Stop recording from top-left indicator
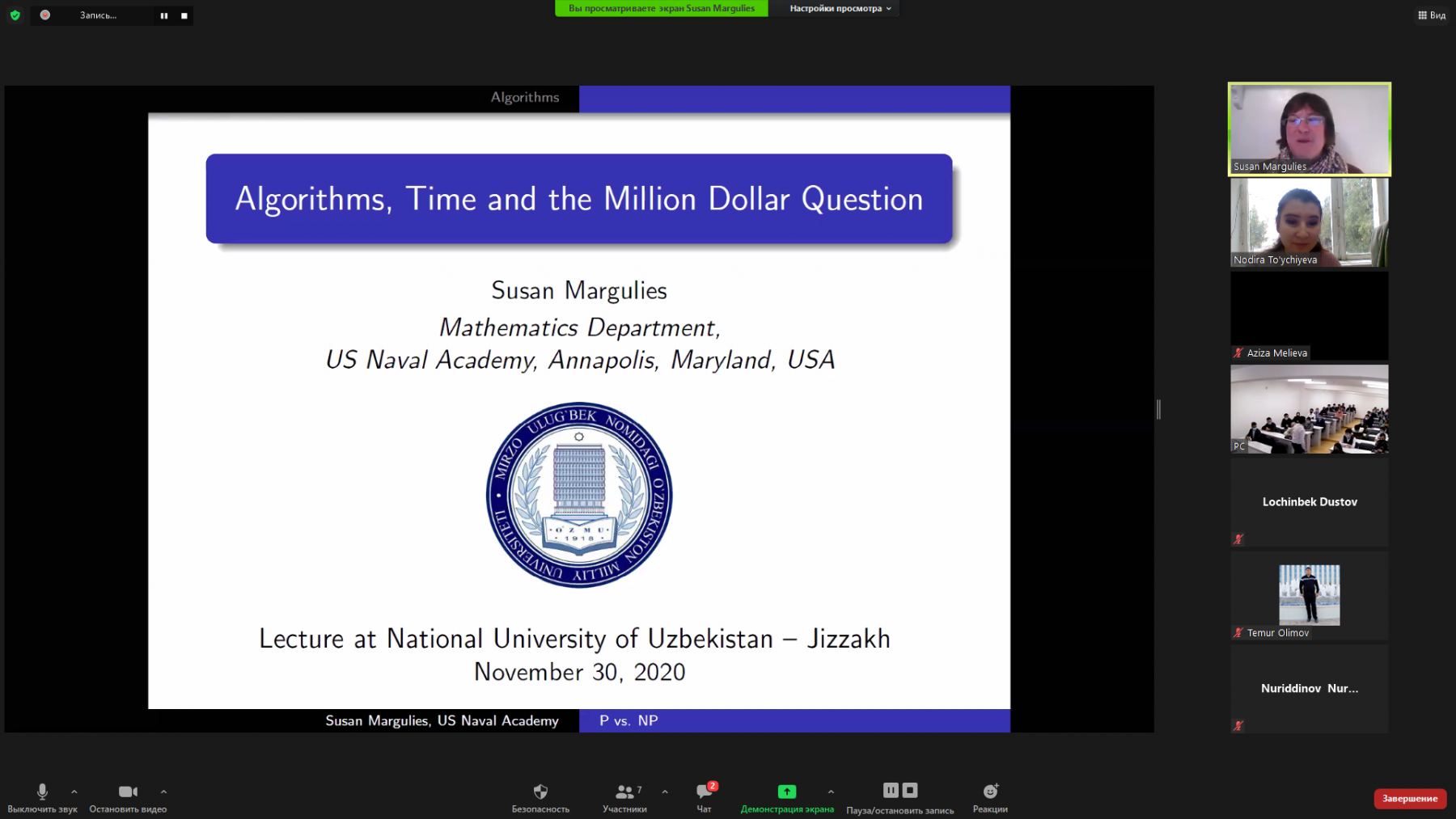Image resolution: width=1456 pixels, height=819 pixels. click(x=184, y=15)
